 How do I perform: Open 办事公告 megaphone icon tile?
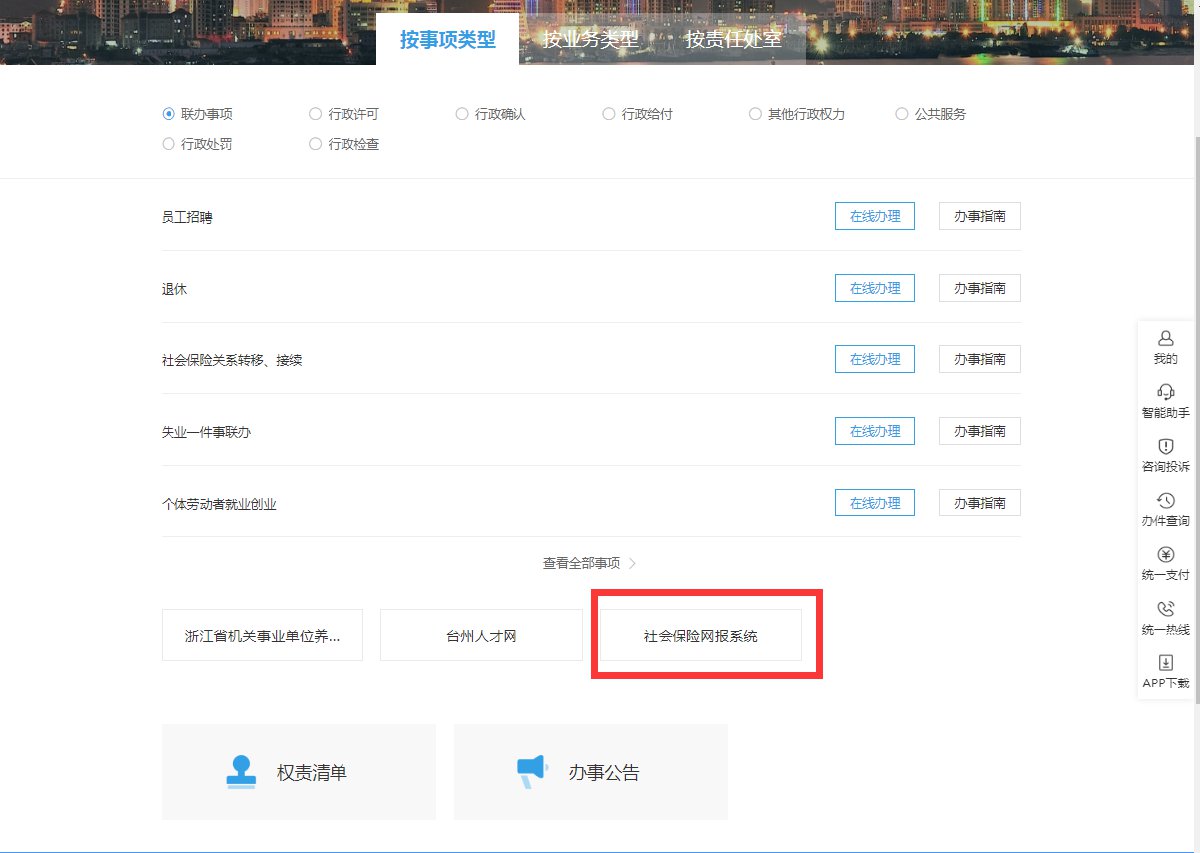(531, 771)
